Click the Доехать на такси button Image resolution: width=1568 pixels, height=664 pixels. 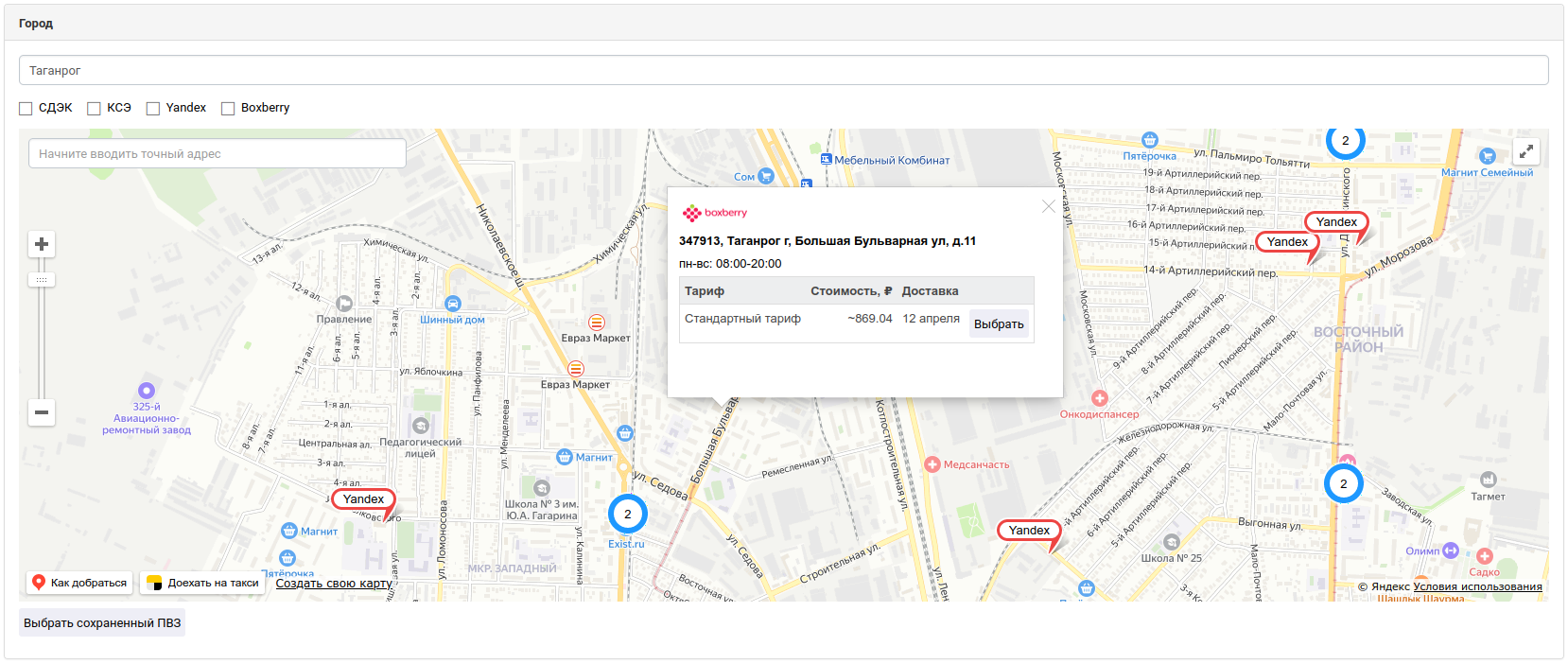[x=203, y=583]
